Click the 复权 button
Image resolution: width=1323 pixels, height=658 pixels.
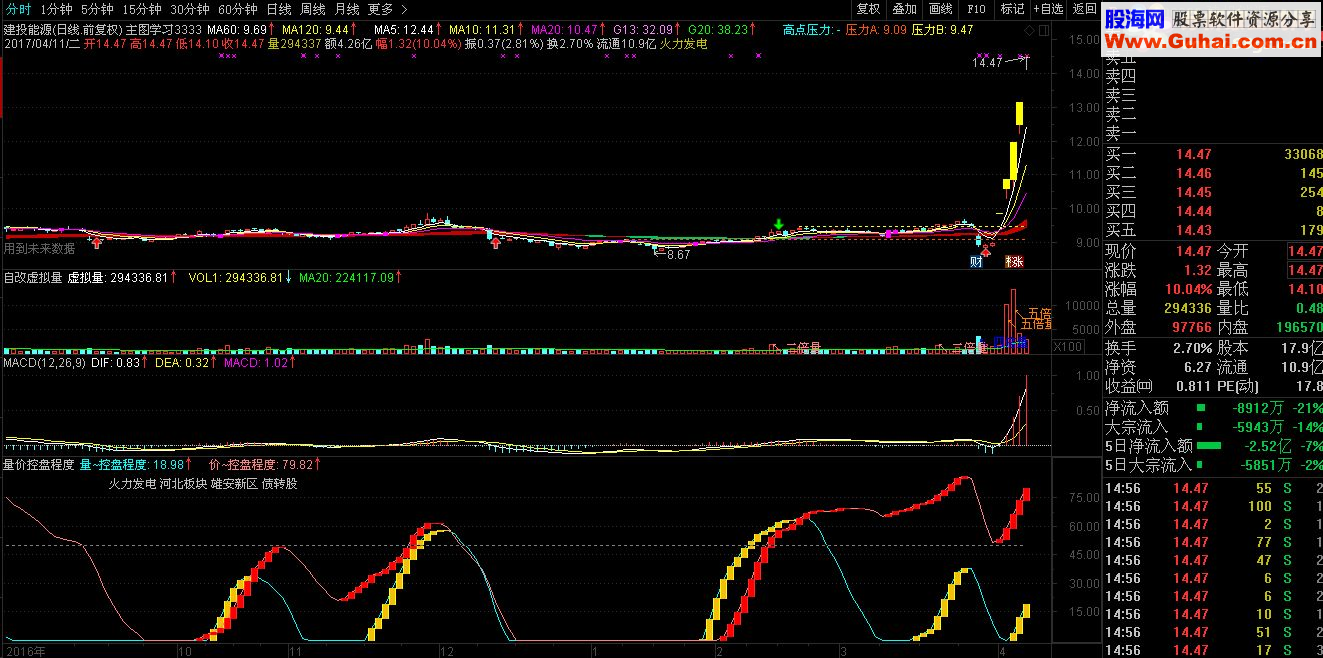click(869, 9)
